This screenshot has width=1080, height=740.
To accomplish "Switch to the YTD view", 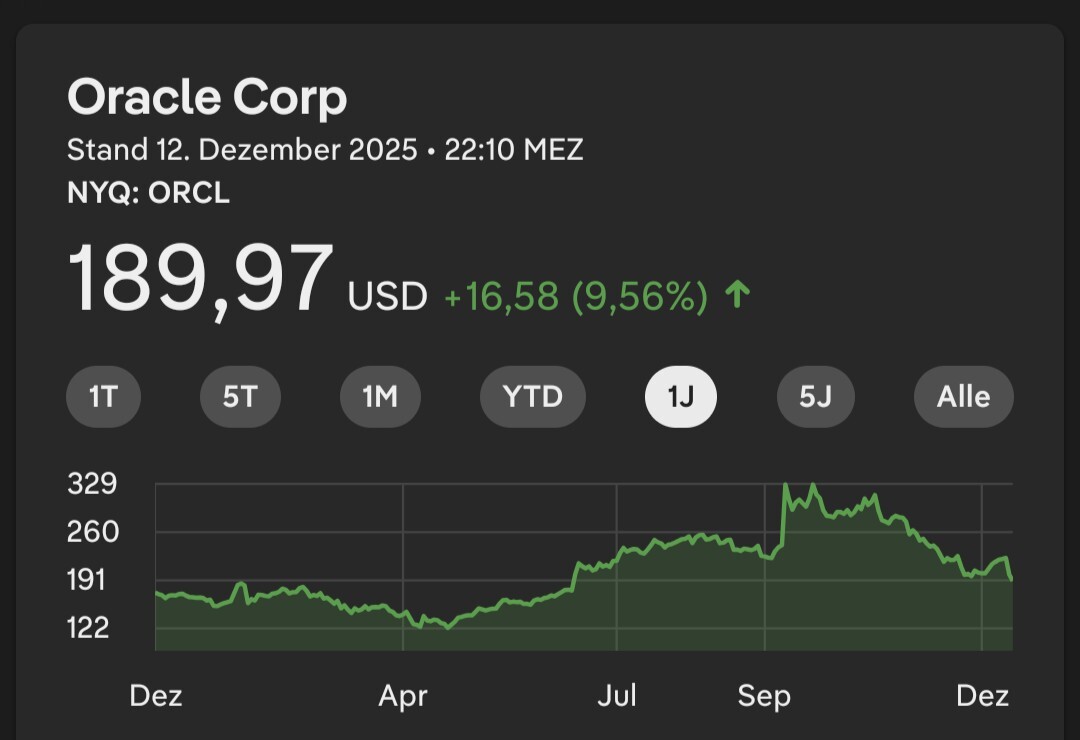I will tap(532, 397).
